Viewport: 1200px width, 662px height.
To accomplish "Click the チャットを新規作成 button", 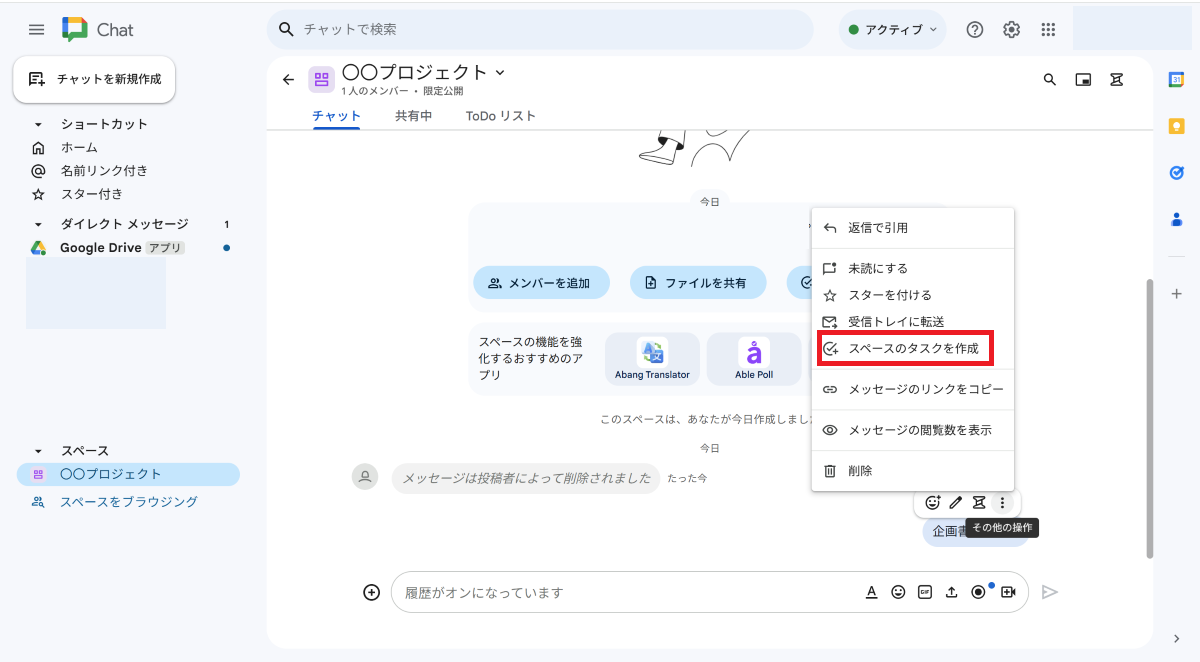I will (x=94, y=79).
